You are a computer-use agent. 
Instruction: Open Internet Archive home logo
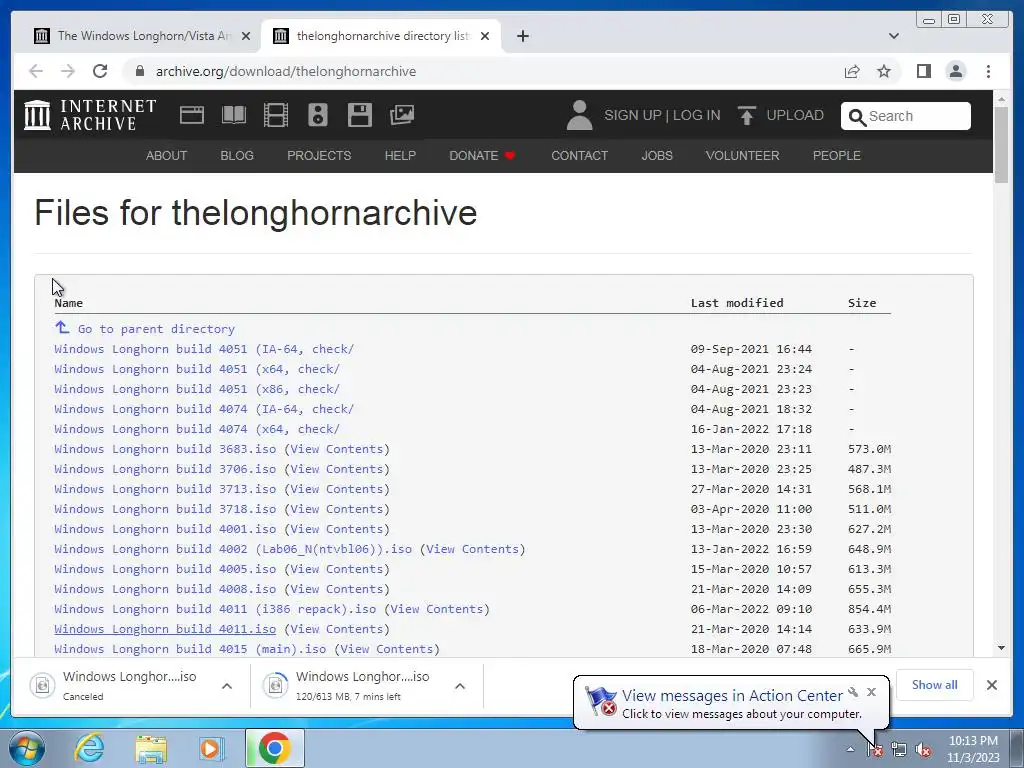90,115
